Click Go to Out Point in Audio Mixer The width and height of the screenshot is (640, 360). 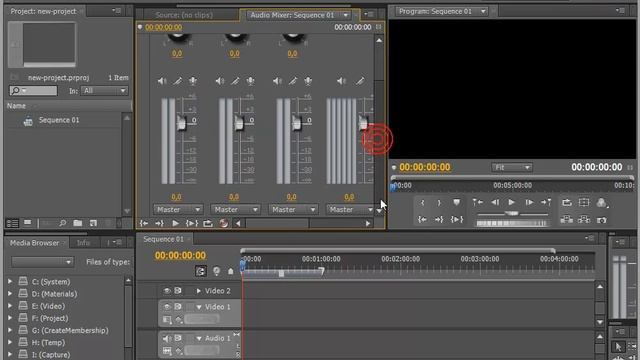[160, 223]
